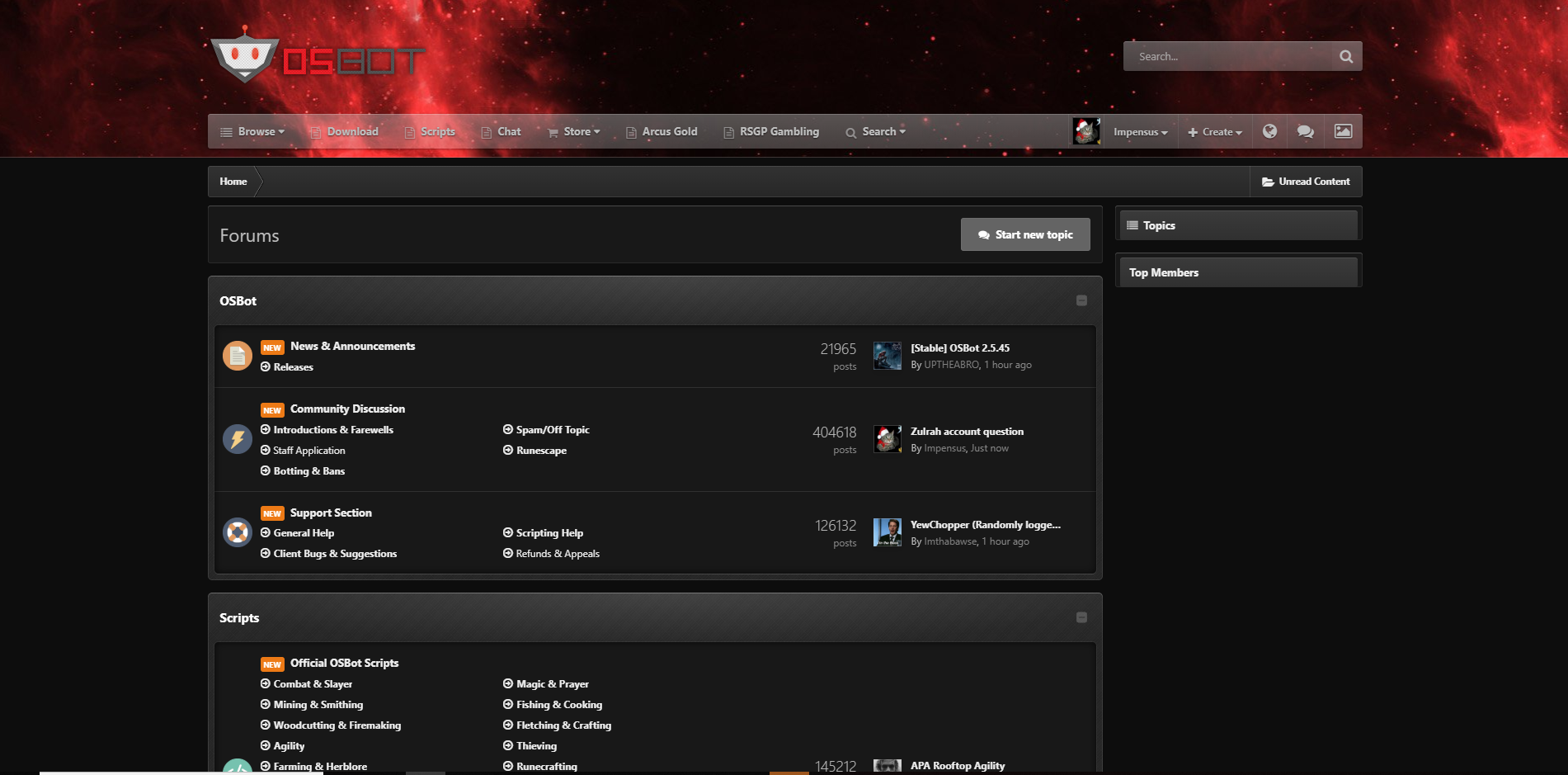Open the Store dropdown menu

pyautogui.click(x=574, y=131)
